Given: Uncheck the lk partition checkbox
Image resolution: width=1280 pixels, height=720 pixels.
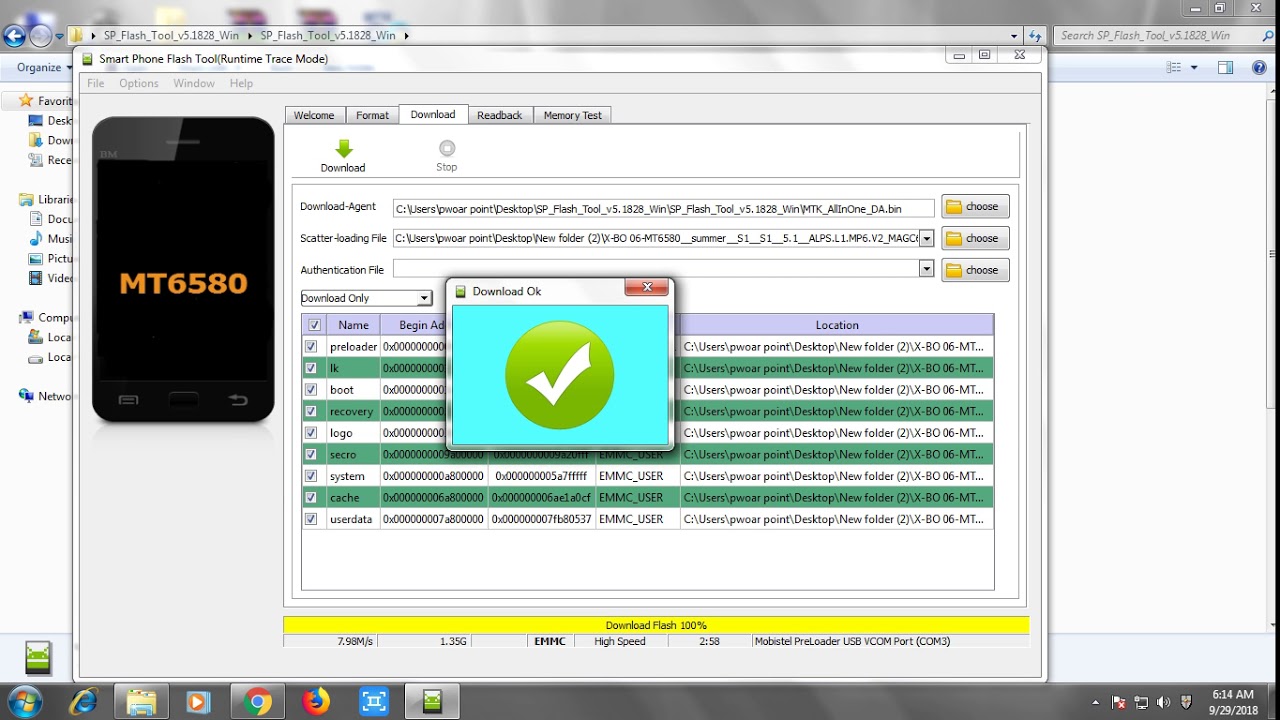Looking at the screenshot, I should [x=311, y=368].
